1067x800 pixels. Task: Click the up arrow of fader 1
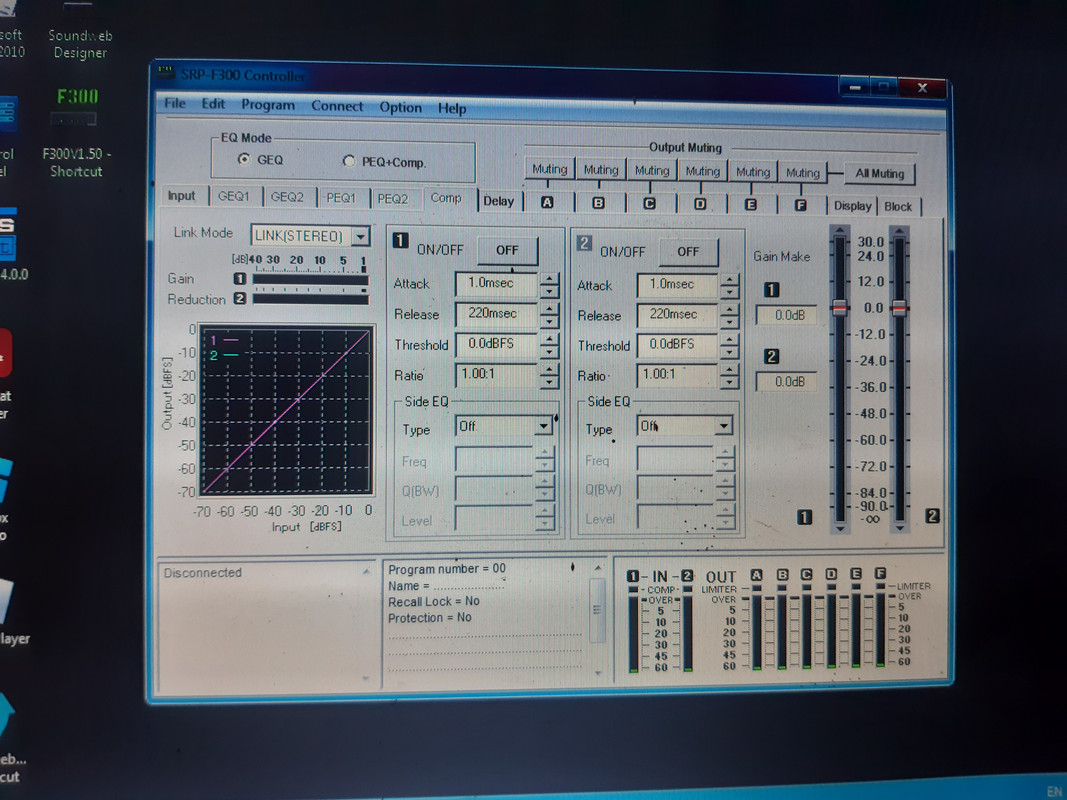tap(840, 231)
